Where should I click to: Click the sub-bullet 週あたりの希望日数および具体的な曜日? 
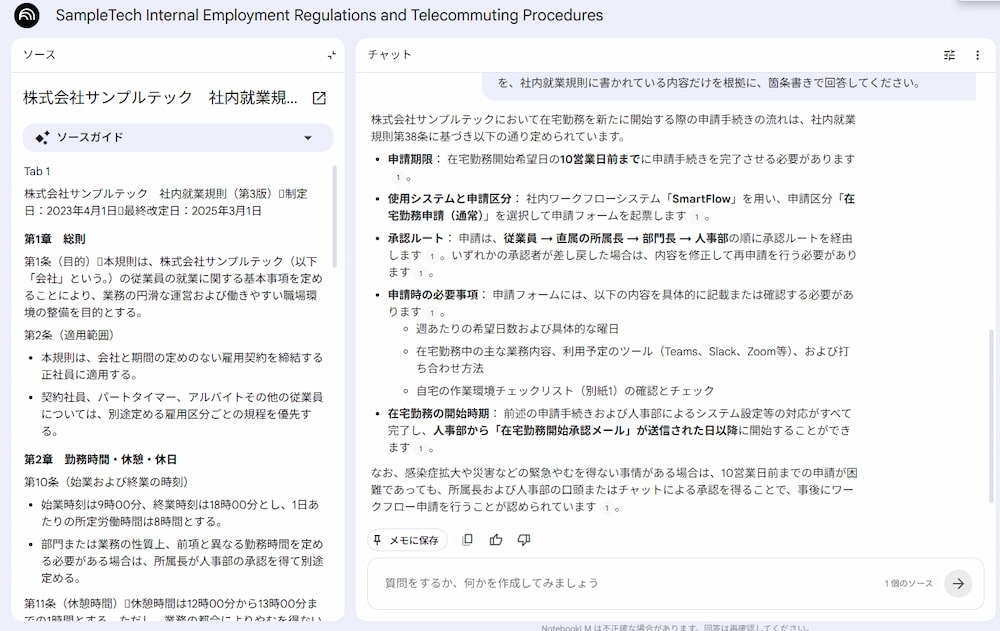[x=517, y=329]
